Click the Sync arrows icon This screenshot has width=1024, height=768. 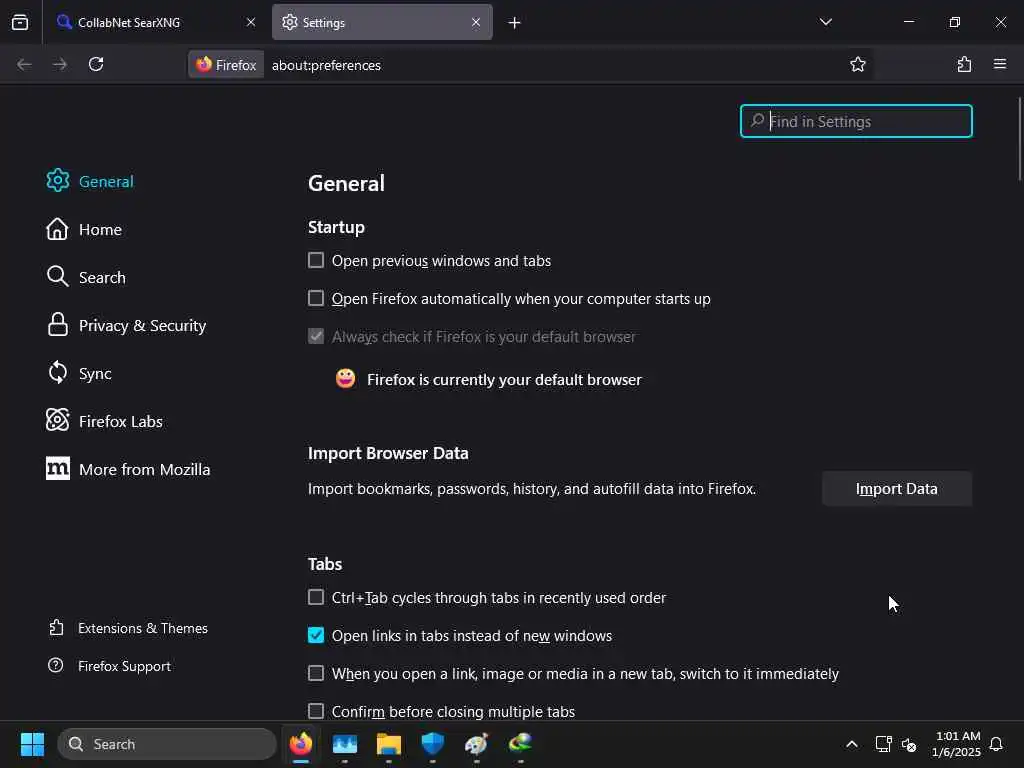57,373
